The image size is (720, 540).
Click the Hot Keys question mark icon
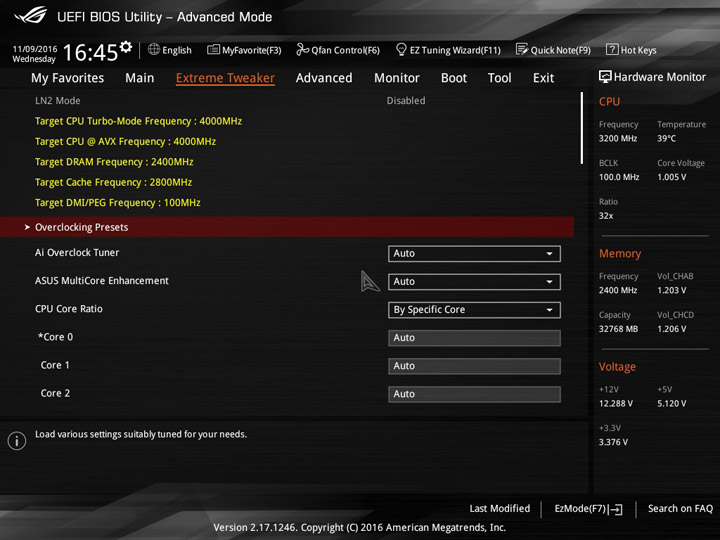612,49
